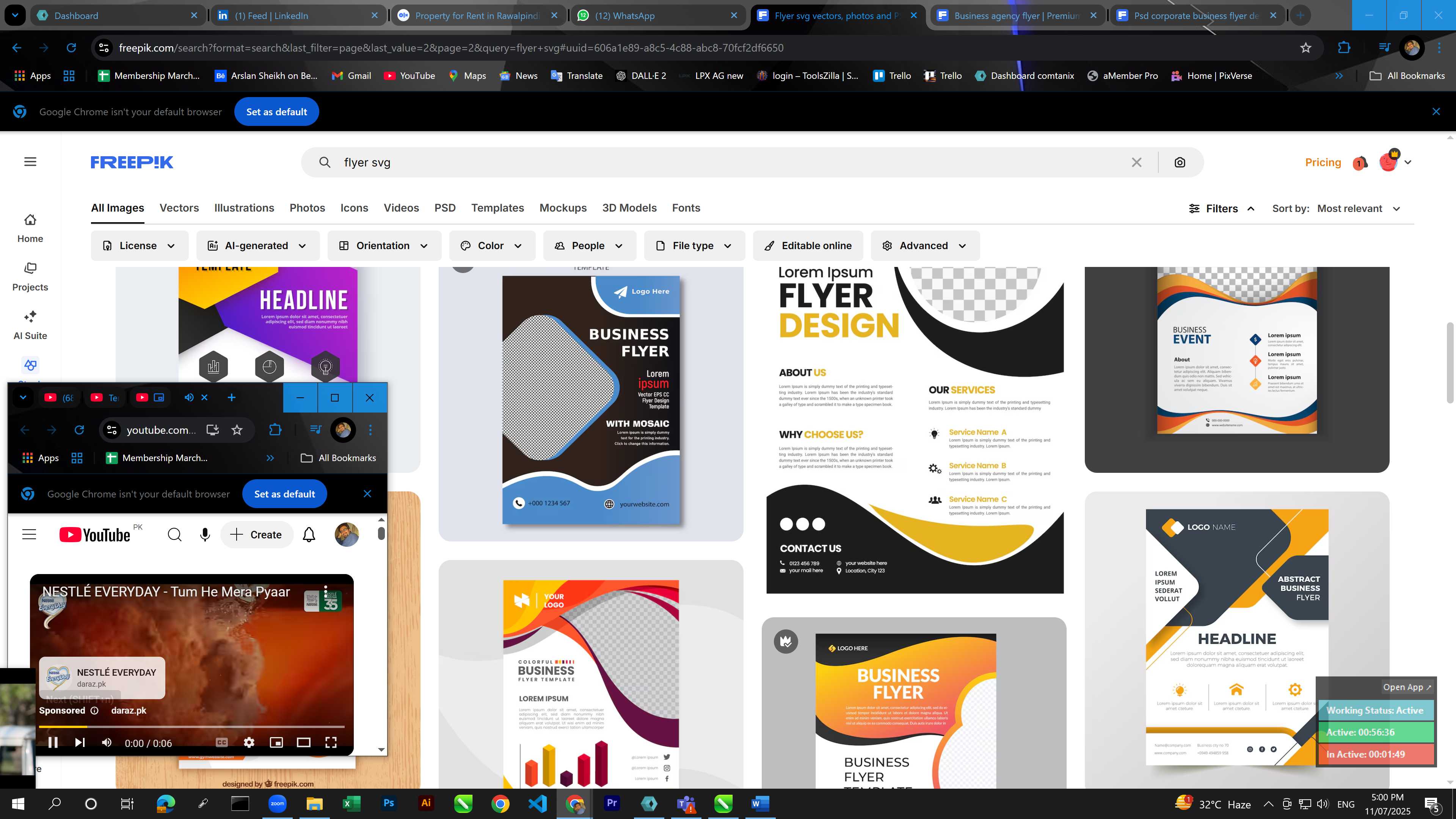Toggle the Editable online filter
The width and height of the screenshot is (1456, 819).
[808, 246]
